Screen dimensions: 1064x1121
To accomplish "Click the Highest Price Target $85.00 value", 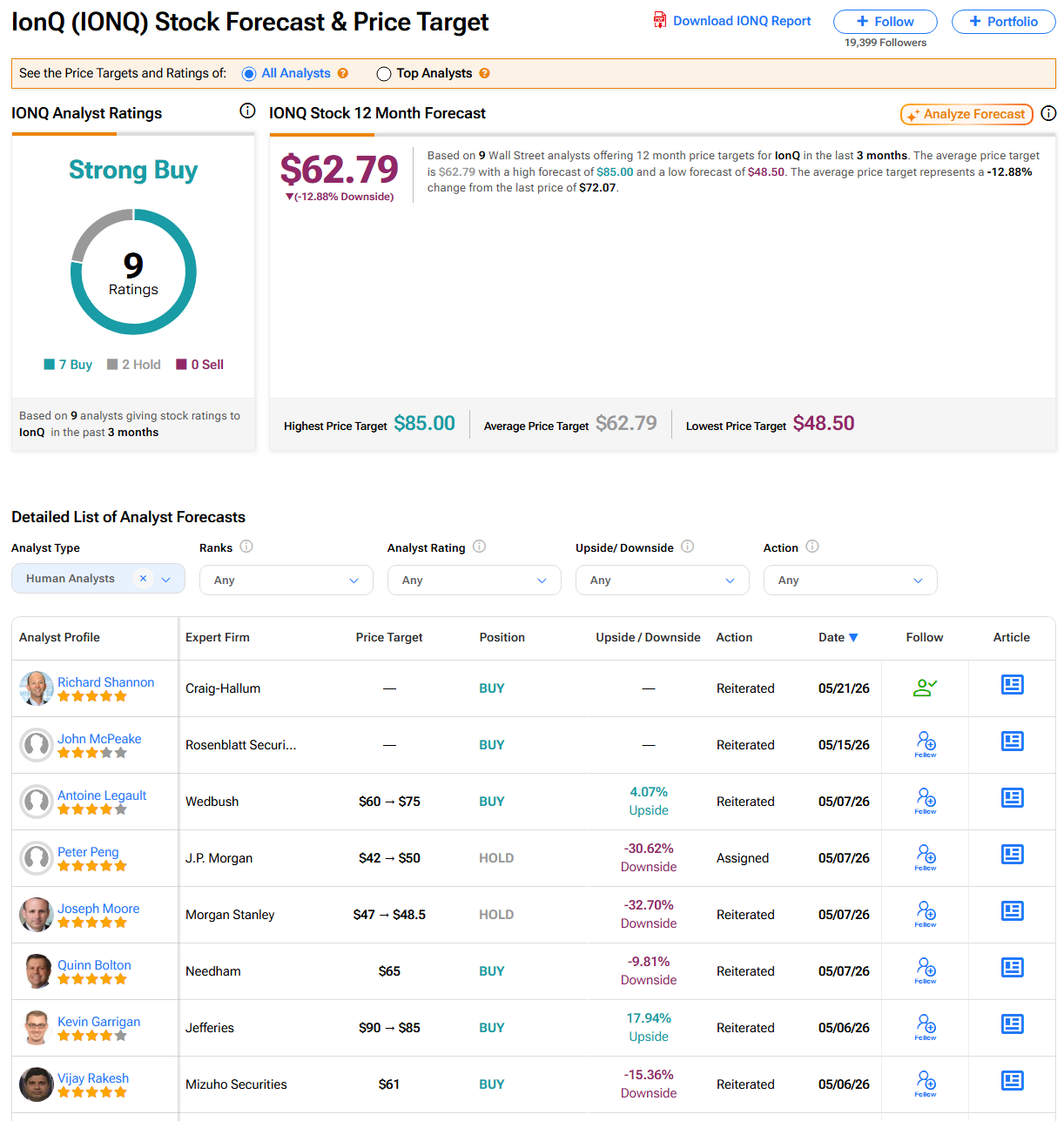I will tap(424, 423).
